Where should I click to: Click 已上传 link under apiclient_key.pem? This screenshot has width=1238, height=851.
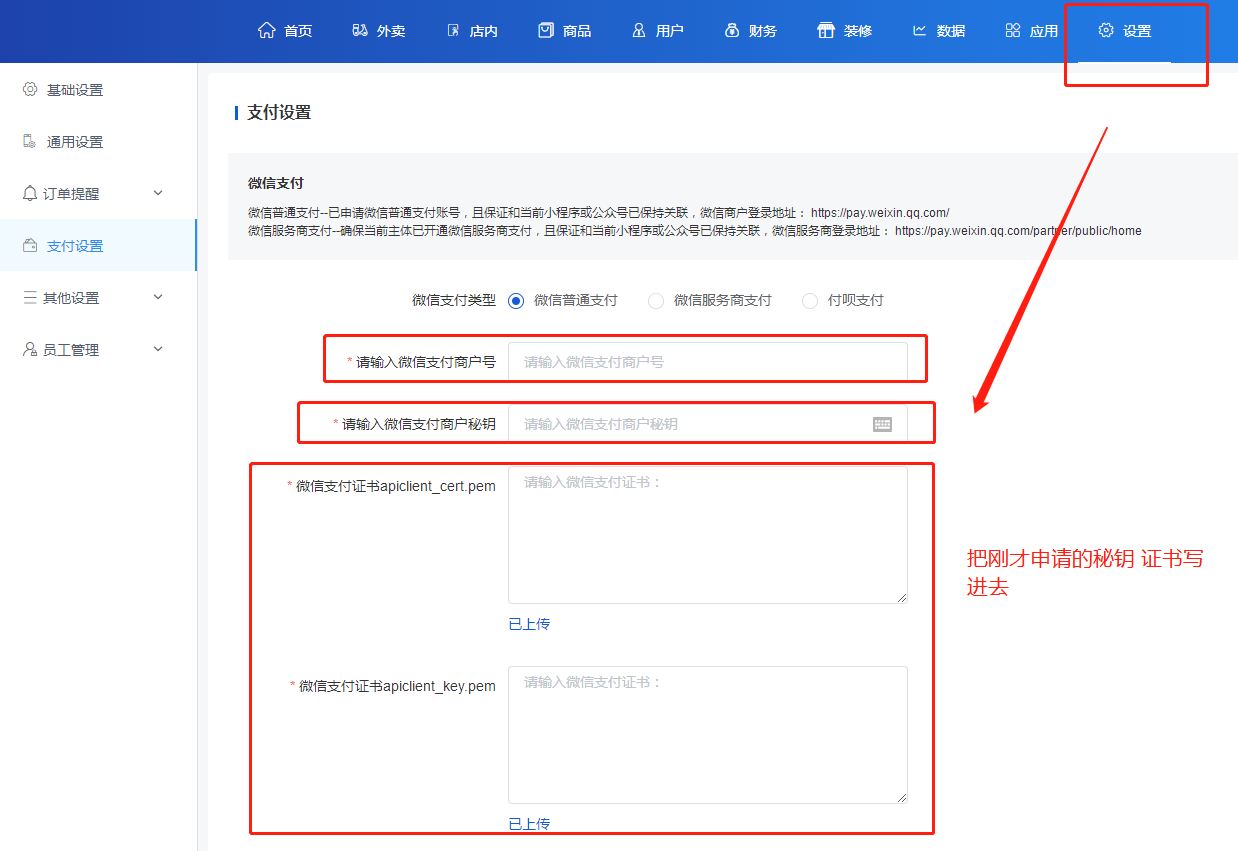tap(529, 824)
